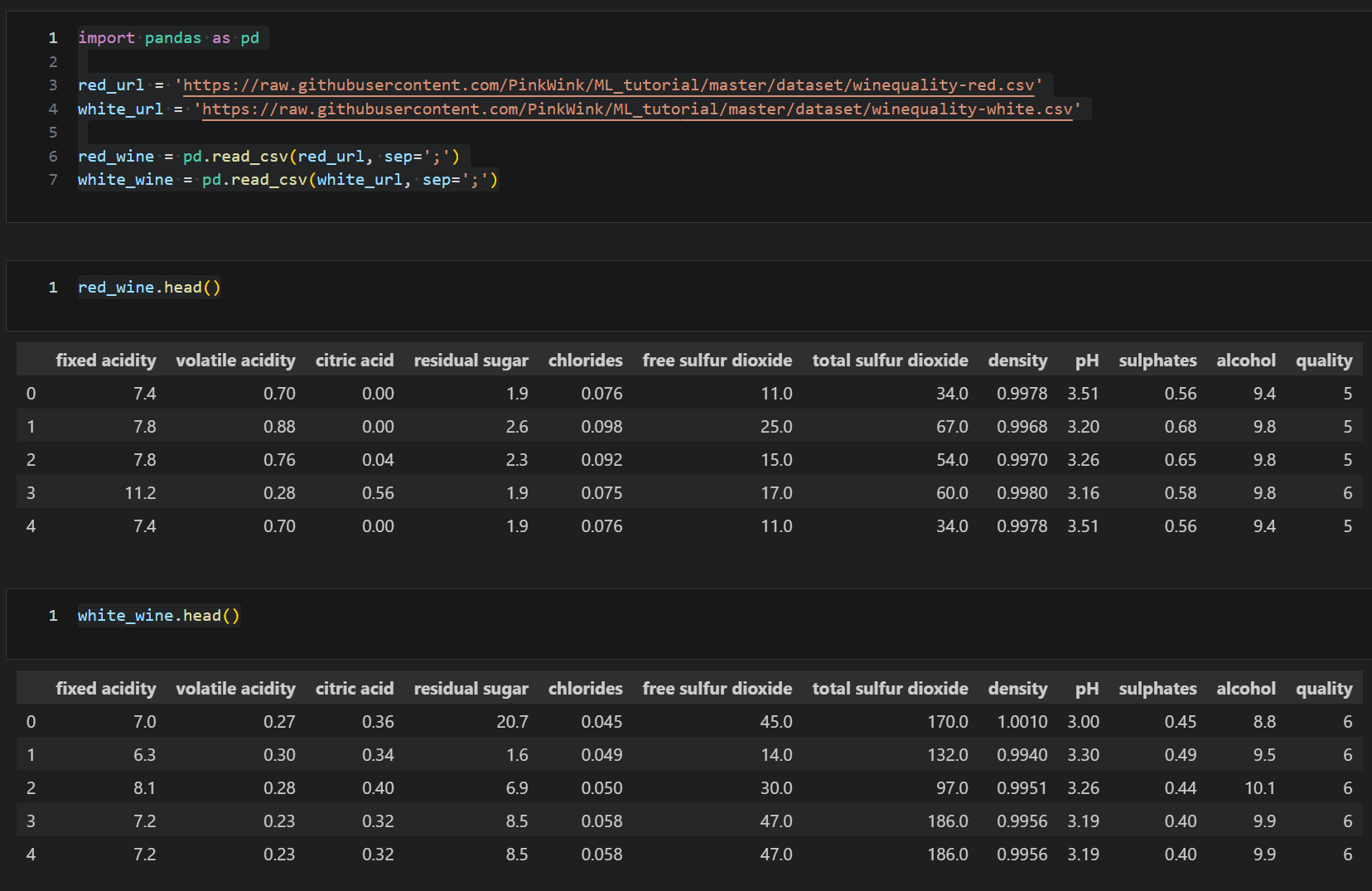Click the 1.0010 density cell
The width and height of the screenshot is (1372, 891).
[x=1022, y=722]
